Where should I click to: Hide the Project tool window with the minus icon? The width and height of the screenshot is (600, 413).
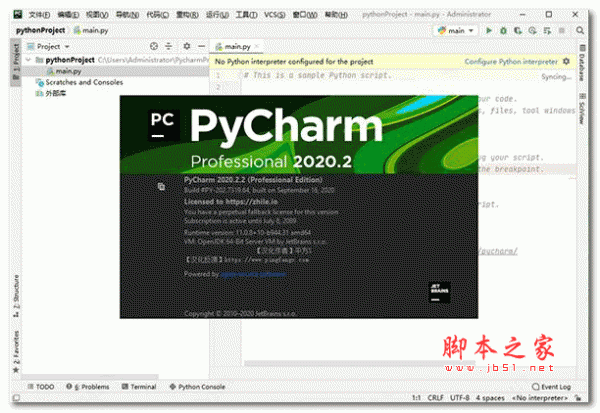tap(201, 46)
